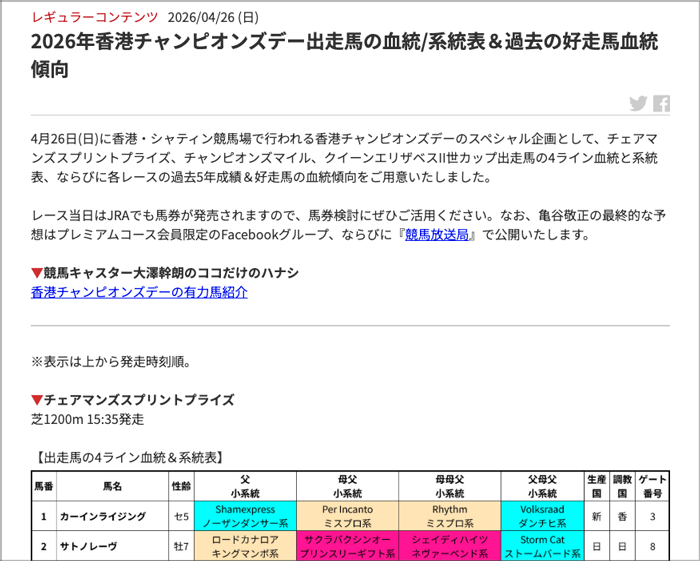Click the 【出走馬の4ライン血統＆系統表】 caption
Viewport: 700px width, 561px height.
[129, 457]
